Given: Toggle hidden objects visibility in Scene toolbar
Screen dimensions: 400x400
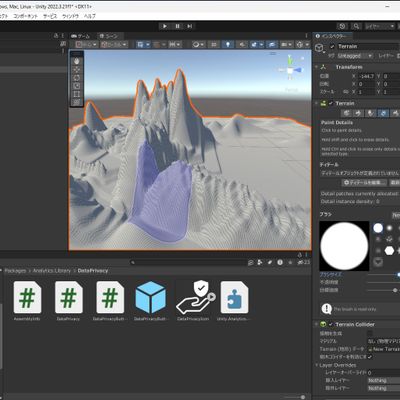Looking at the screenshot, I should pos(272,44).
